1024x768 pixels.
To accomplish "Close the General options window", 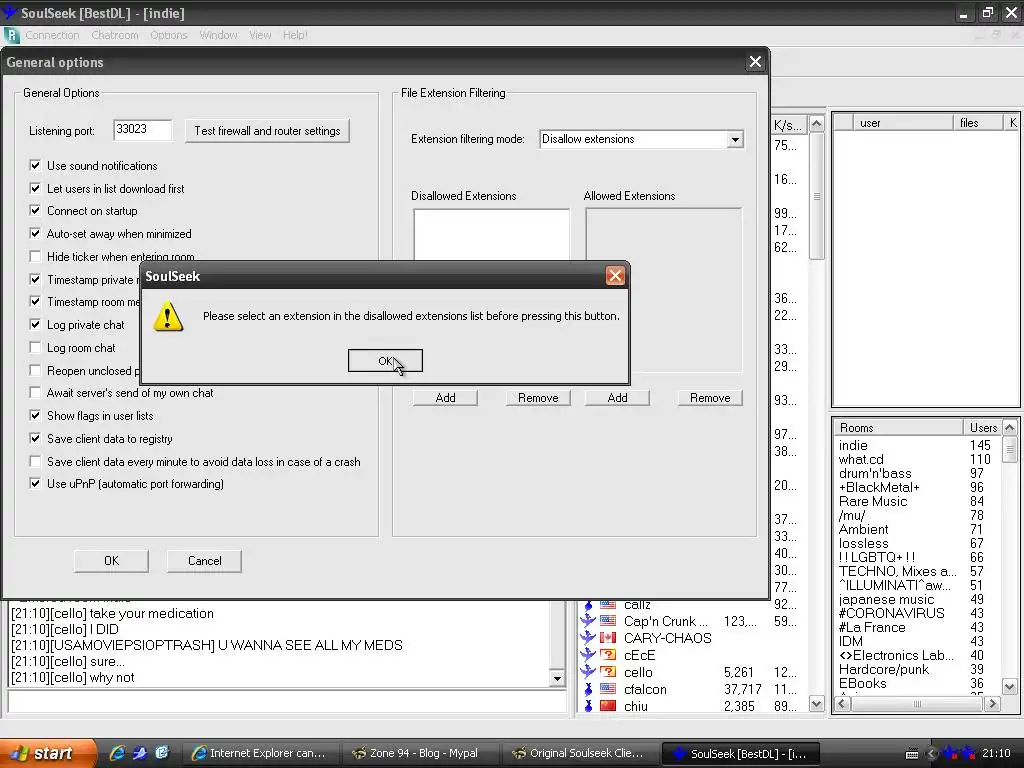I will 755,62.
